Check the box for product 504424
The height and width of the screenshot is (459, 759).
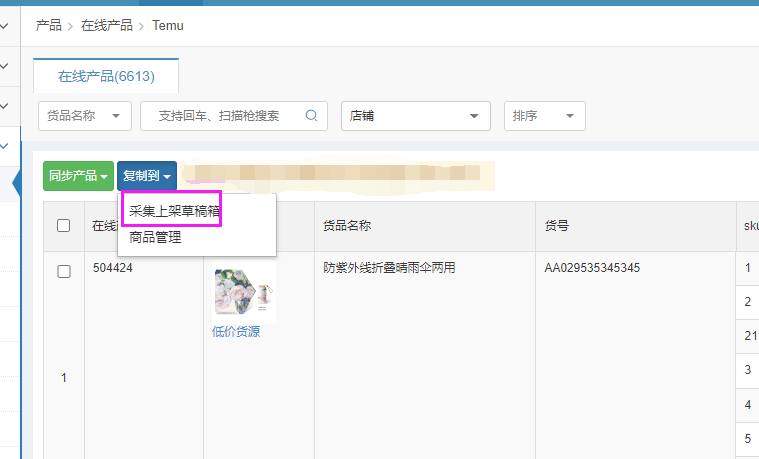(64, 271)
